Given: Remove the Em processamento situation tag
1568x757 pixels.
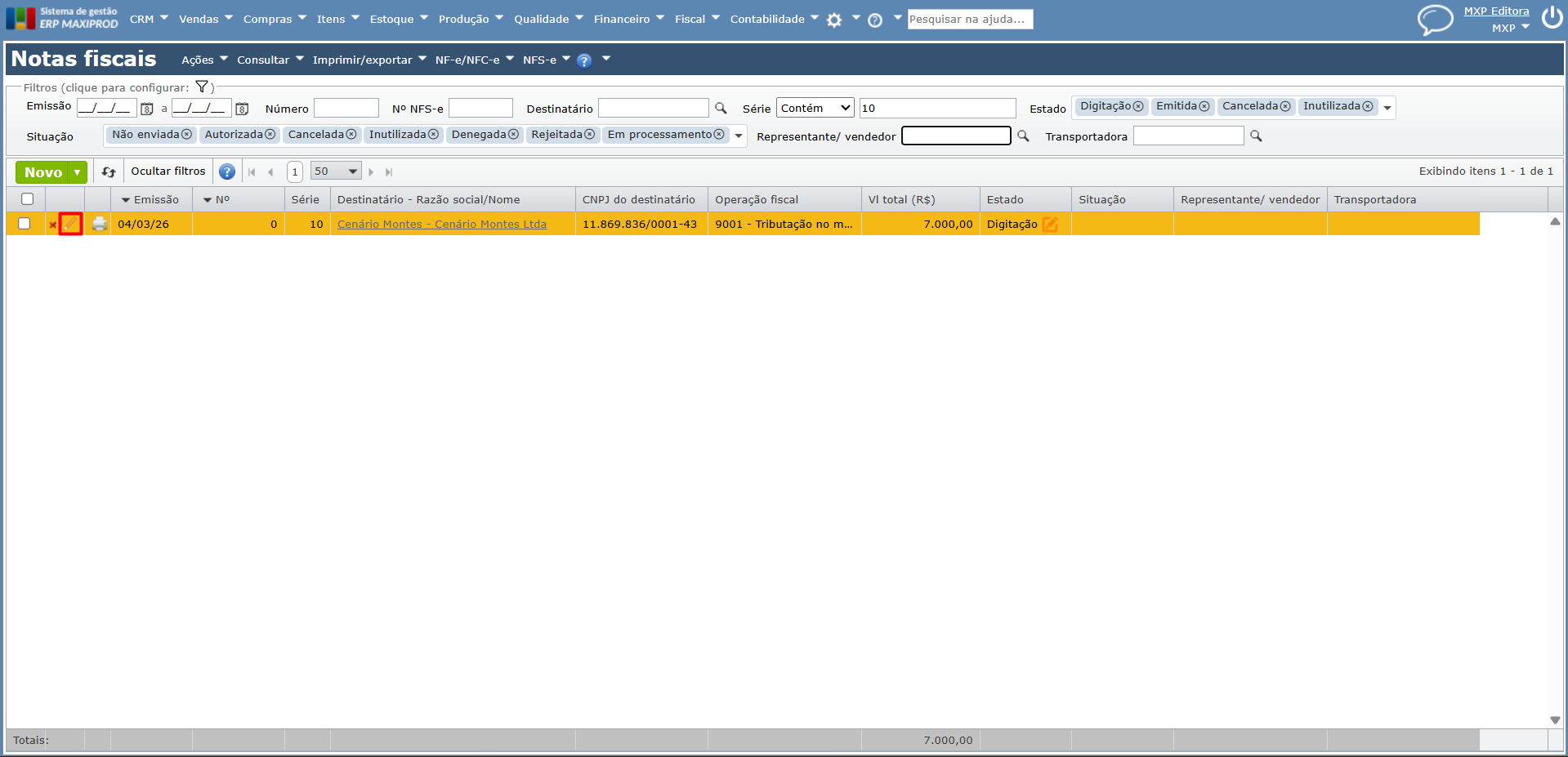Looking at the screenshot, I should [720, 135].
